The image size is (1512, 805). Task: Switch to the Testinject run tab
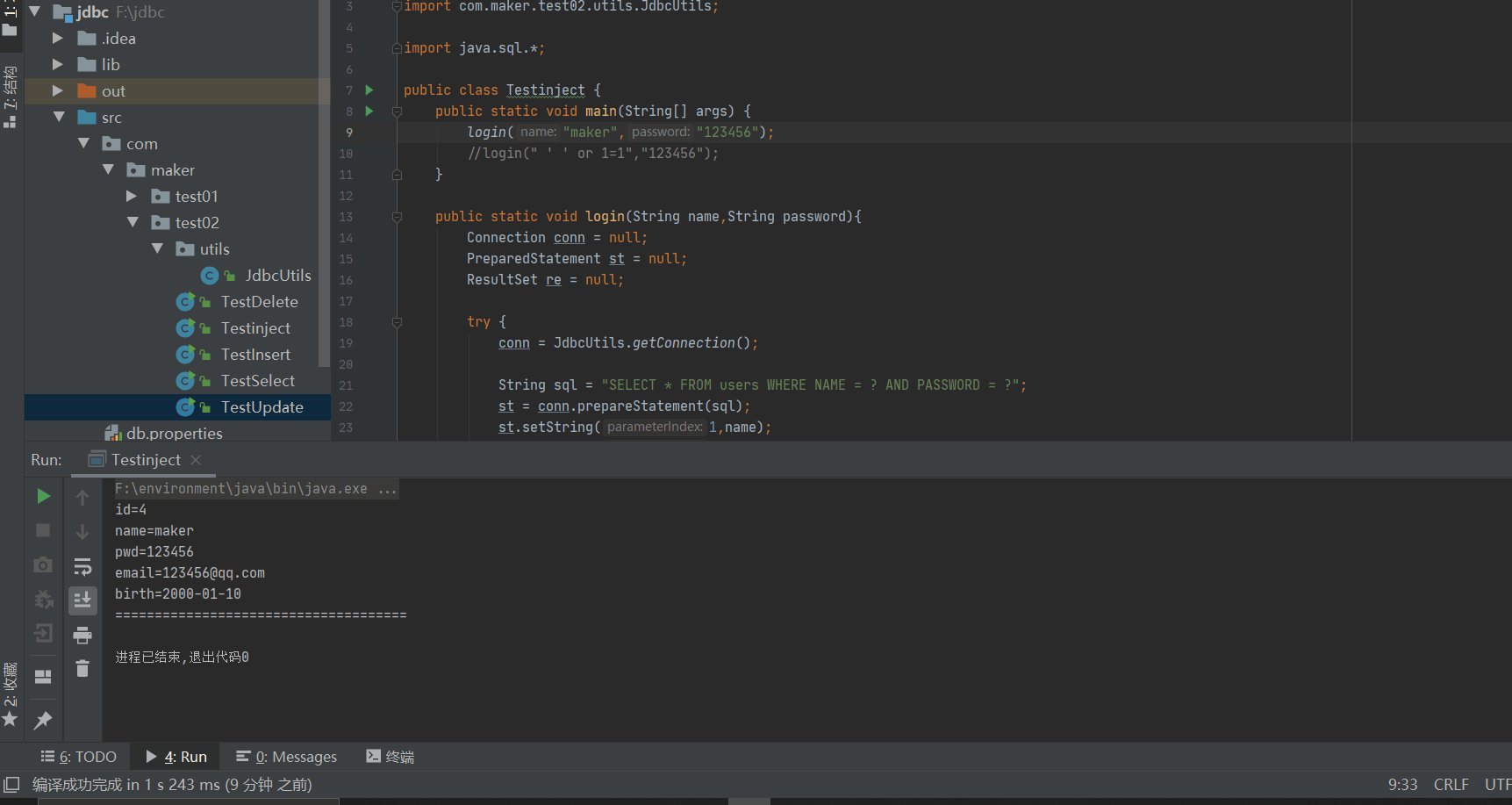click(x=146, y=459)
